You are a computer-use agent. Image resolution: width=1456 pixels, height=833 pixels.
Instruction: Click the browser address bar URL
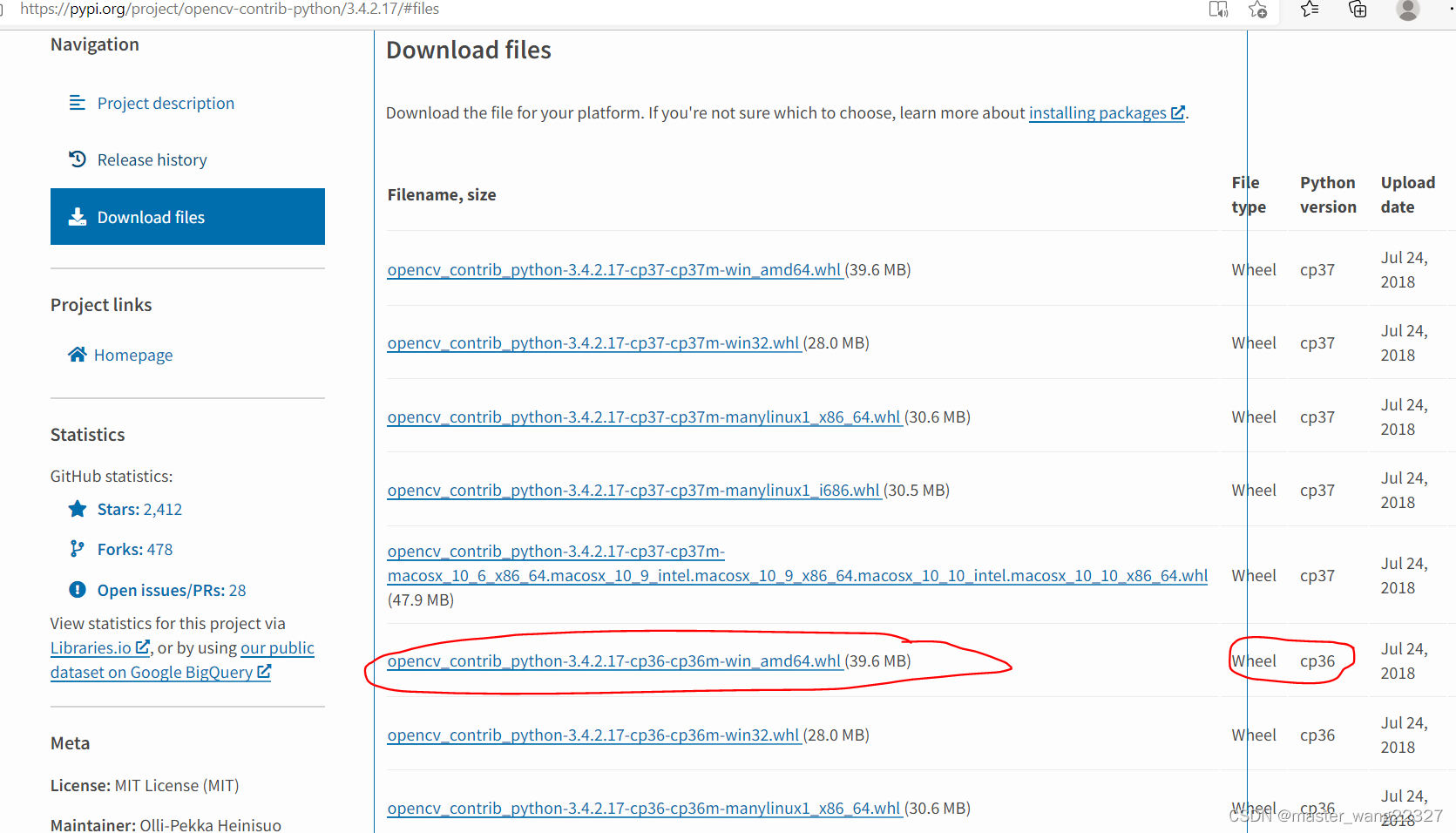coord(229,9)
